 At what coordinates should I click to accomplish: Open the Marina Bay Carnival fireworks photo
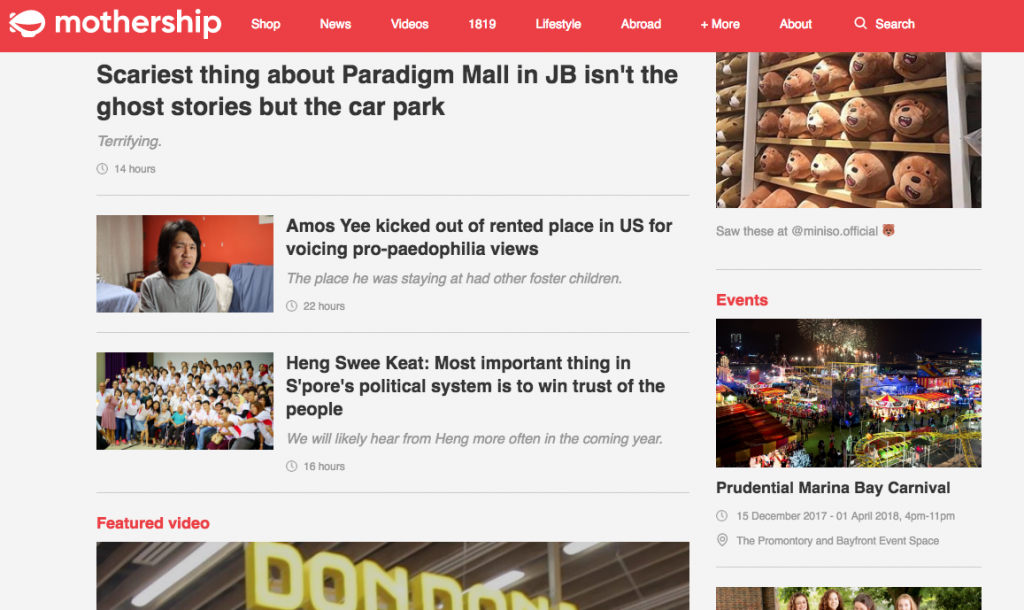[848, 393]
